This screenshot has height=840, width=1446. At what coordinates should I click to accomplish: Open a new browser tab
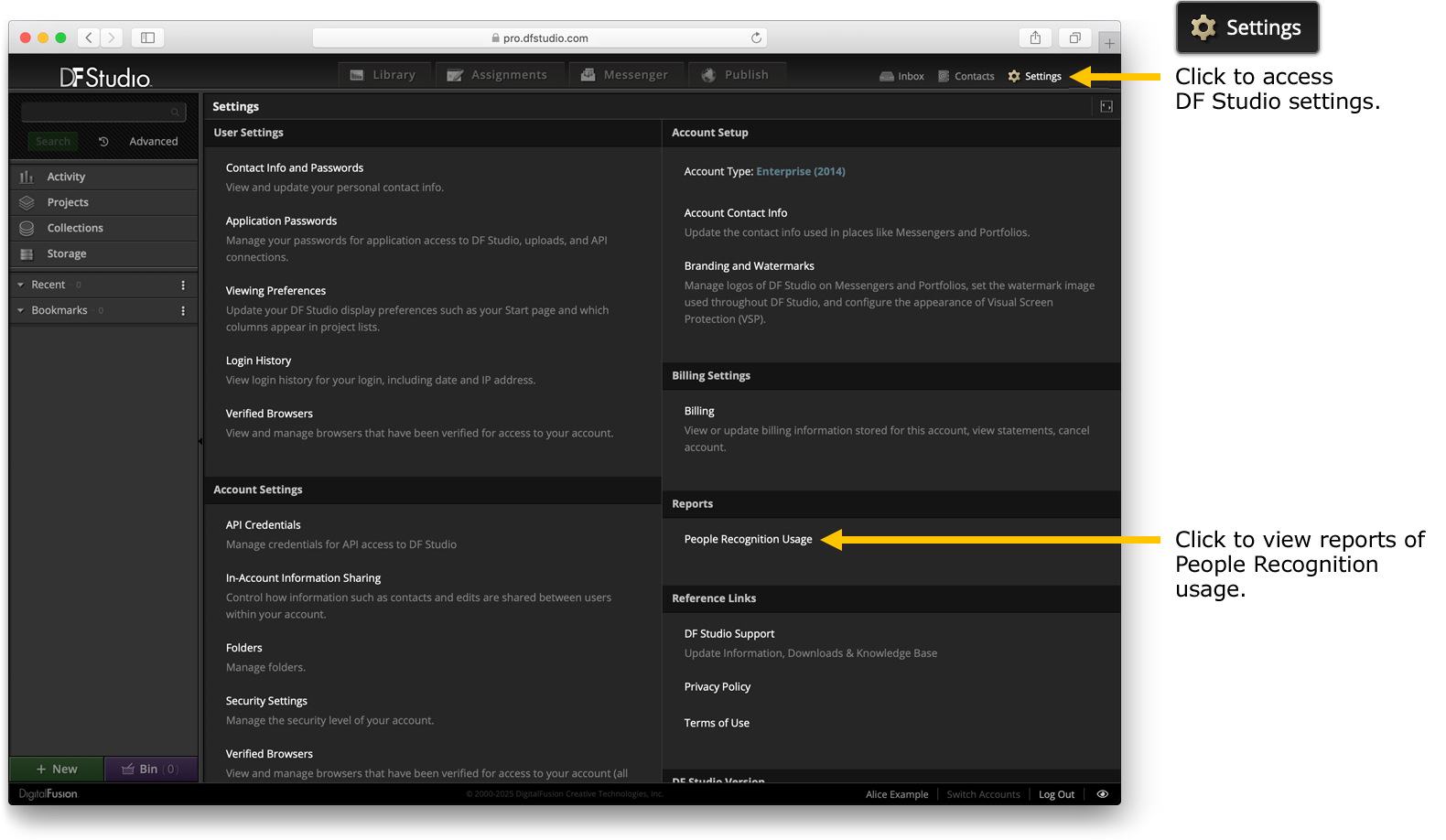[1109, 43]
